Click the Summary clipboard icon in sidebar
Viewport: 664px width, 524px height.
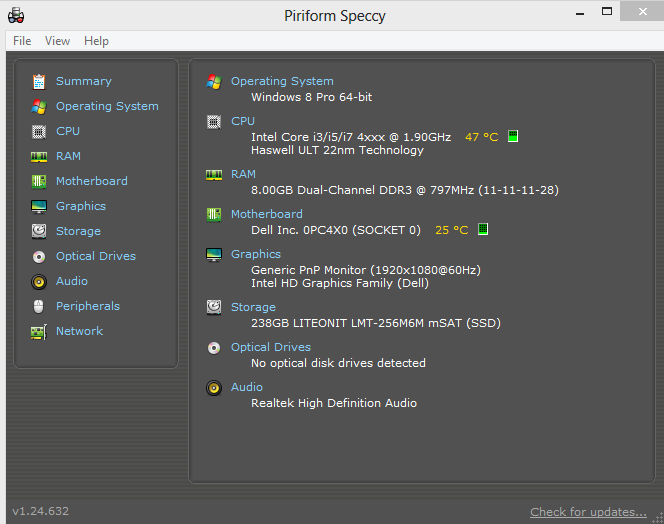(39, 81)
